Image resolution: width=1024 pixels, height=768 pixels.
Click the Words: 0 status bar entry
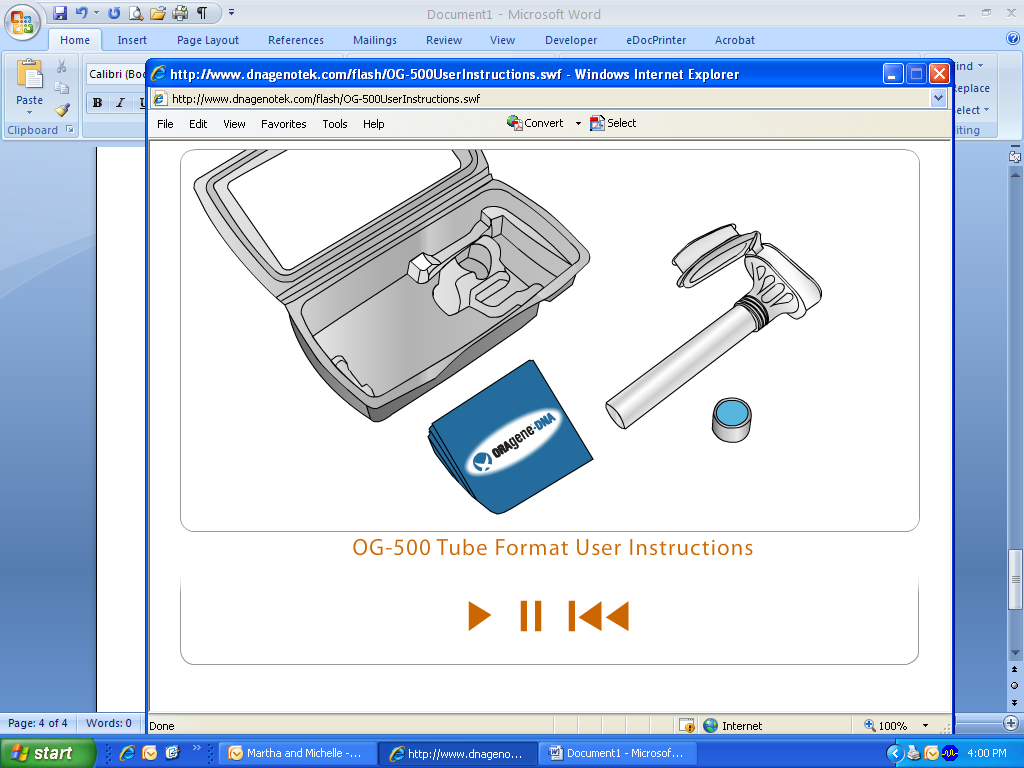pyautogui.click(x=108, y=723)
